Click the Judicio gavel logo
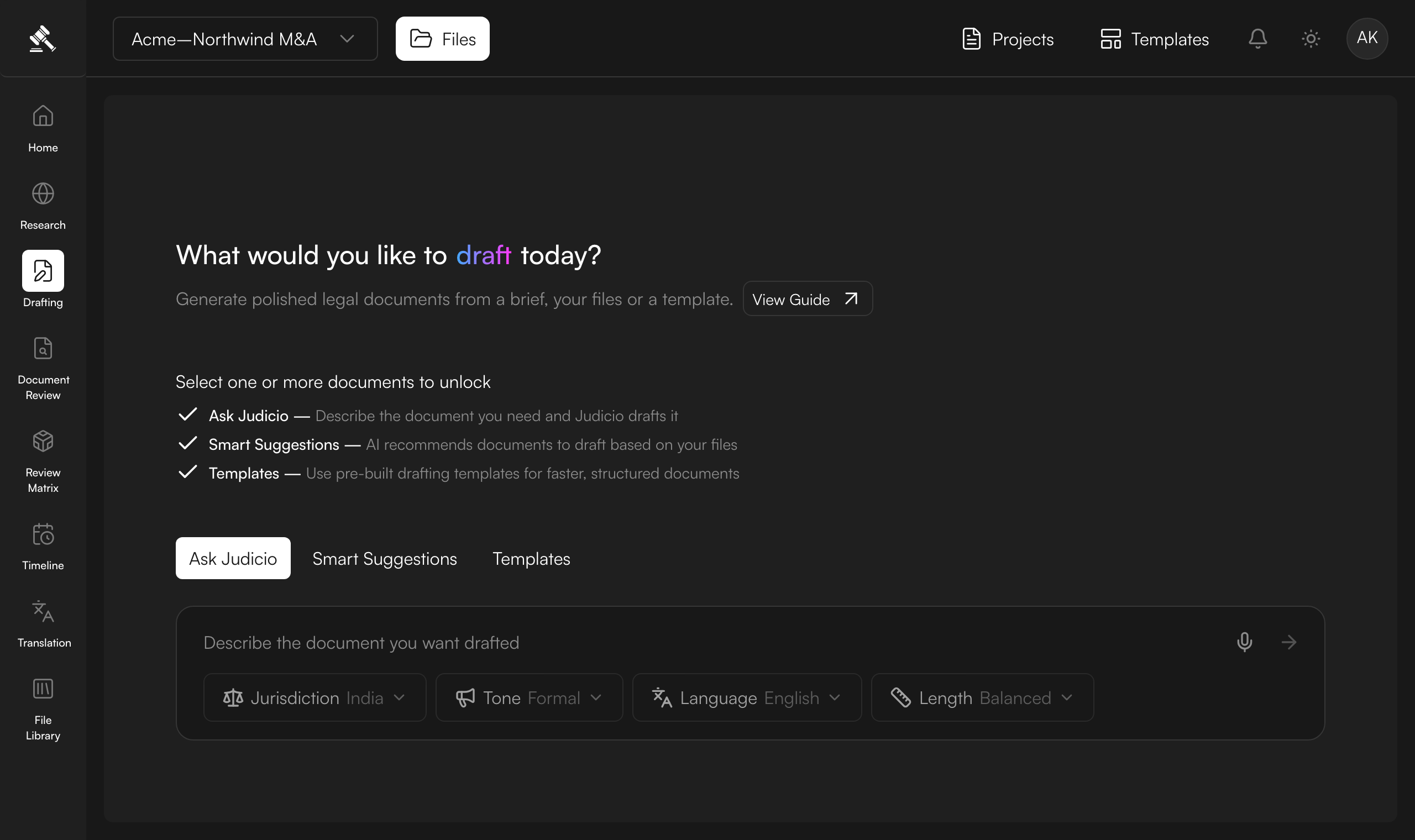This screenshot has height=840, width=1415. 43,39
